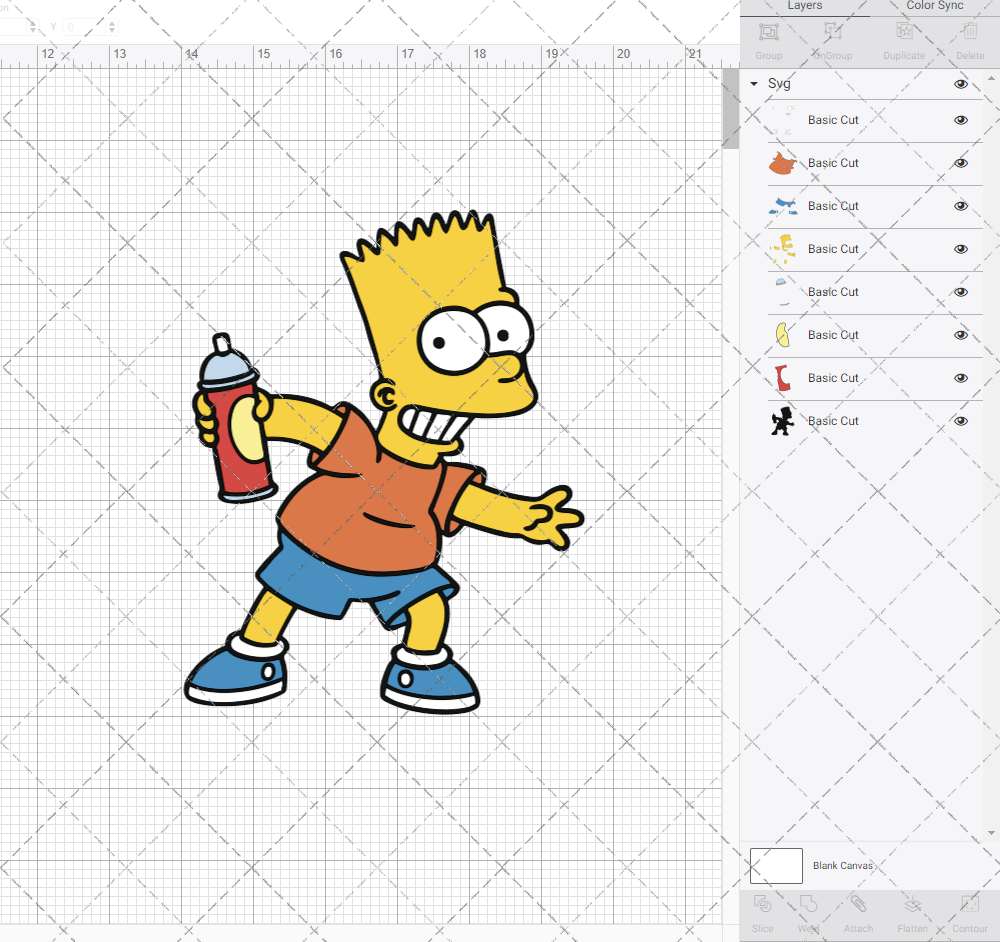
Task: Select the black silhouette layer thumbnail
Action: [782, 421]
